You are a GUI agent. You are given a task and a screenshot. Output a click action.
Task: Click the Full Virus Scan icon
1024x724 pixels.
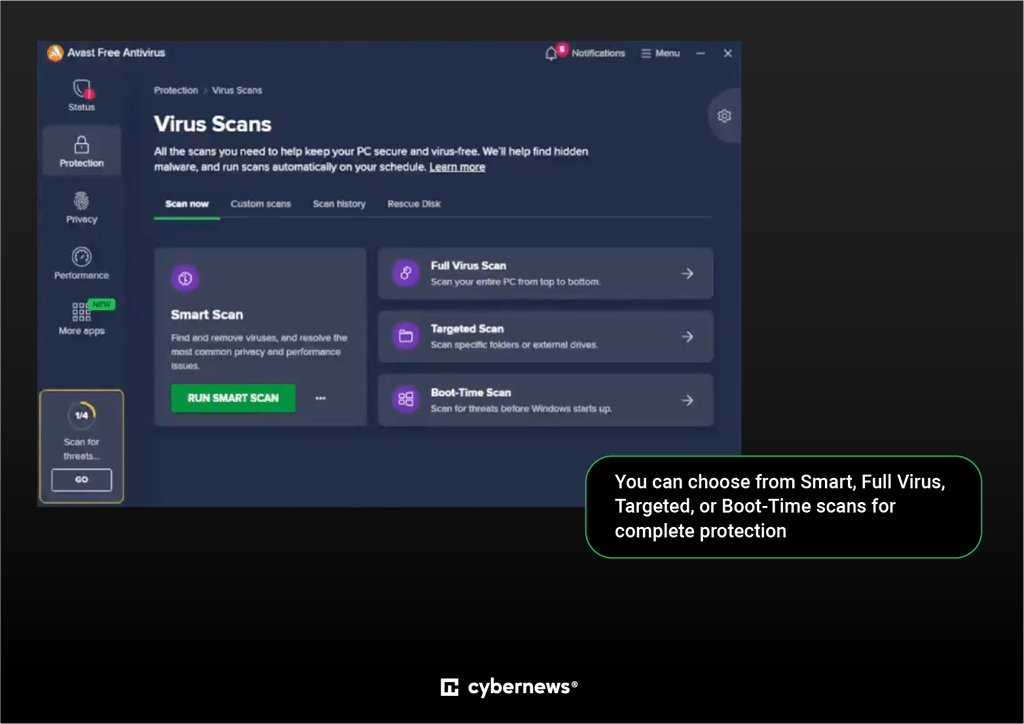[x=406, y=273]
